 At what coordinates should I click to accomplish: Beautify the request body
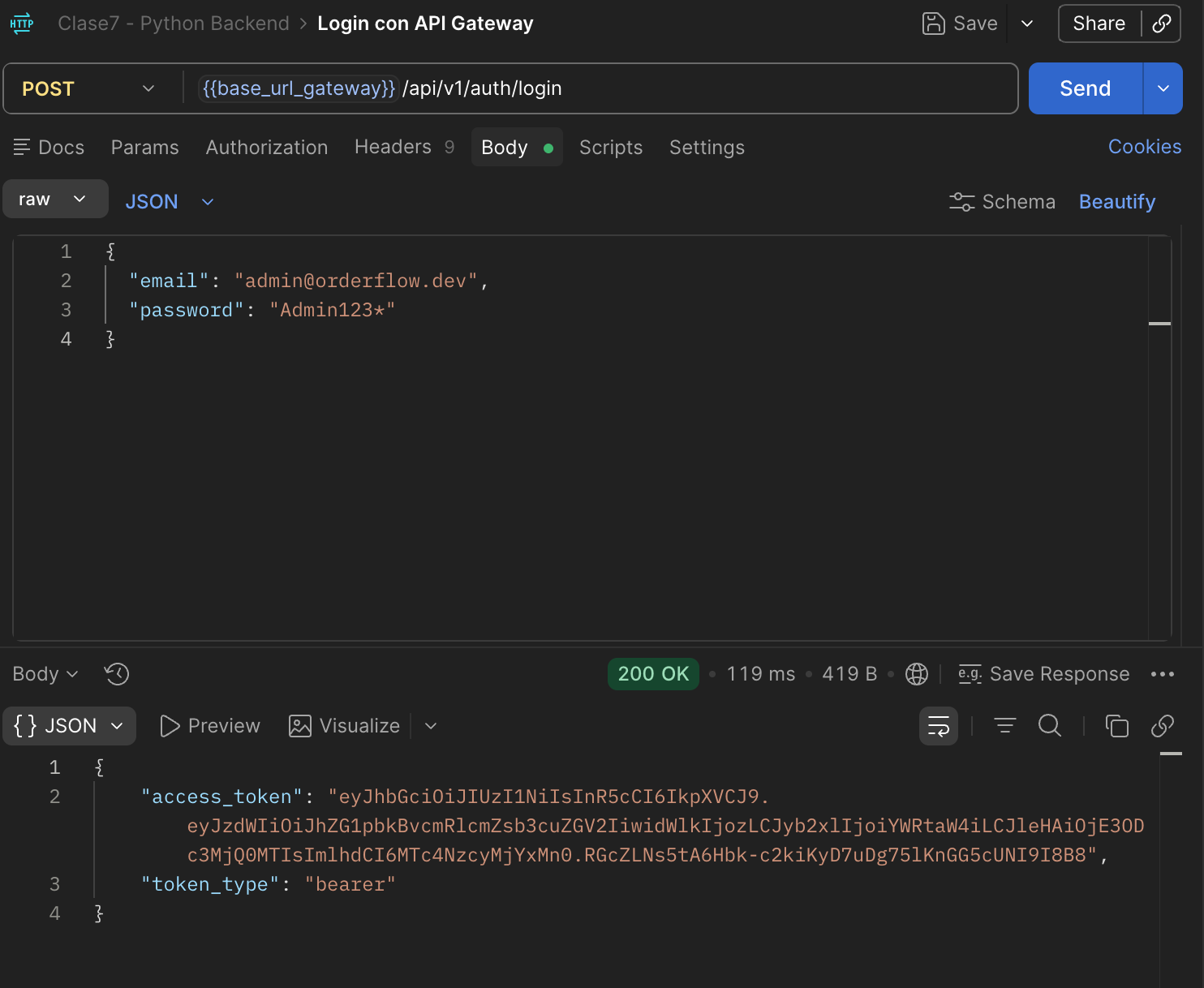(1117, 202)
